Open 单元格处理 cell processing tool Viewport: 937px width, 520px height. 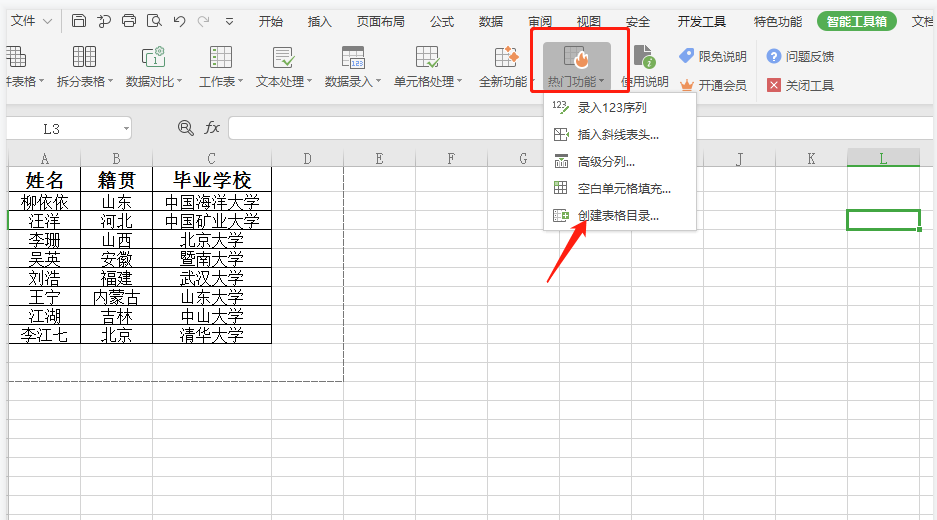click(427, 66)
